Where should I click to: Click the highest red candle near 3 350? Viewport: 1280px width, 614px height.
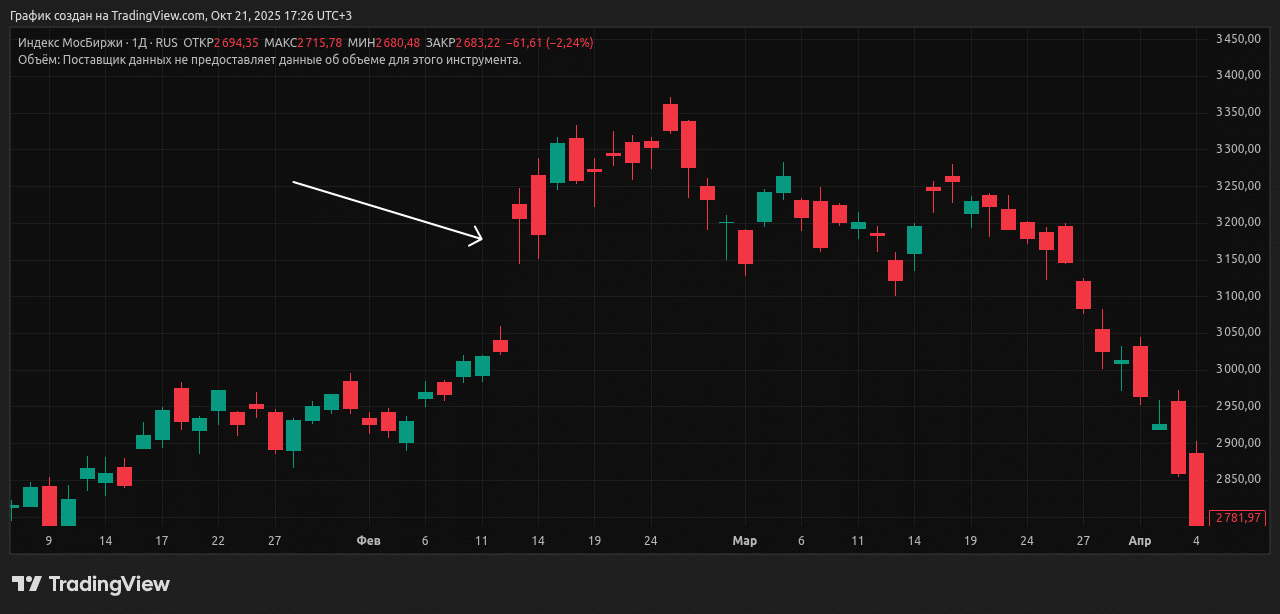tap(670, 116)
